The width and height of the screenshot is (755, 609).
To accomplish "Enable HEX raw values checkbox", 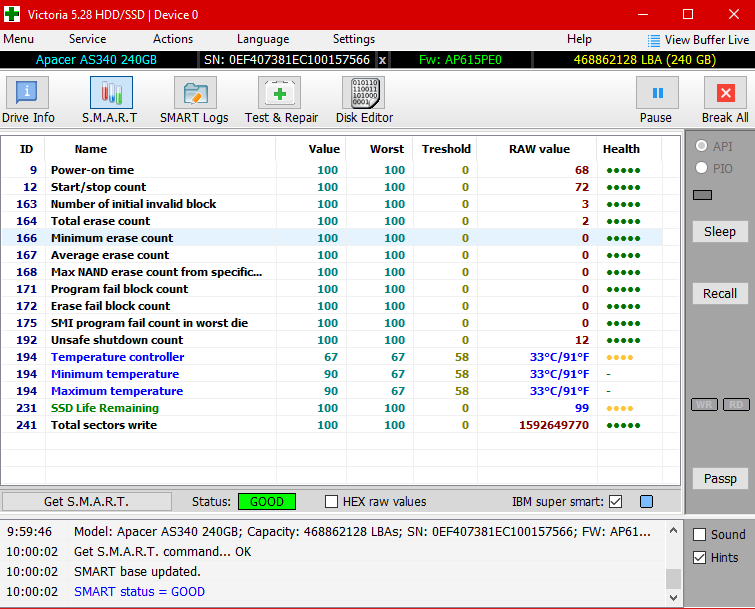I will 331,502.
